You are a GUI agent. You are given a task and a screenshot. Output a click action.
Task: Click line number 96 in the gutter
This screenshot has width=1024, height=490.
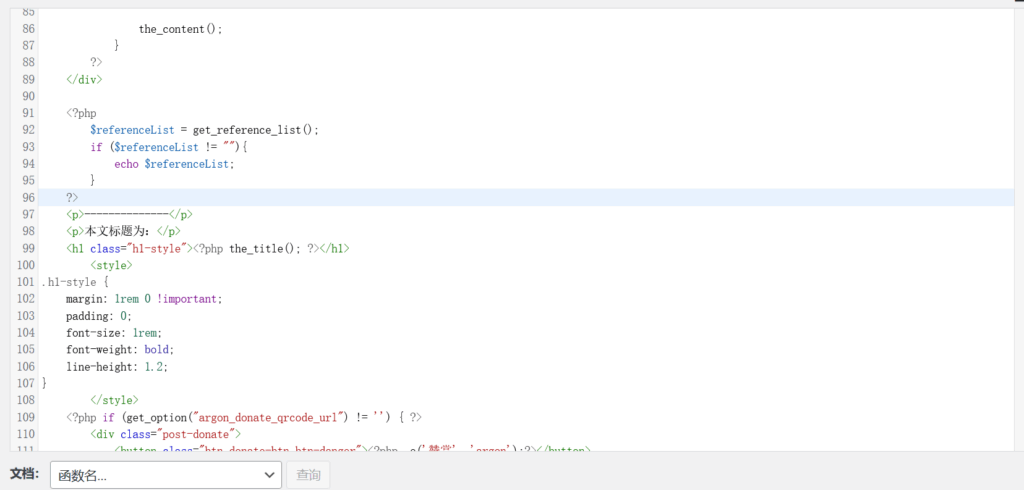(26, 197)
